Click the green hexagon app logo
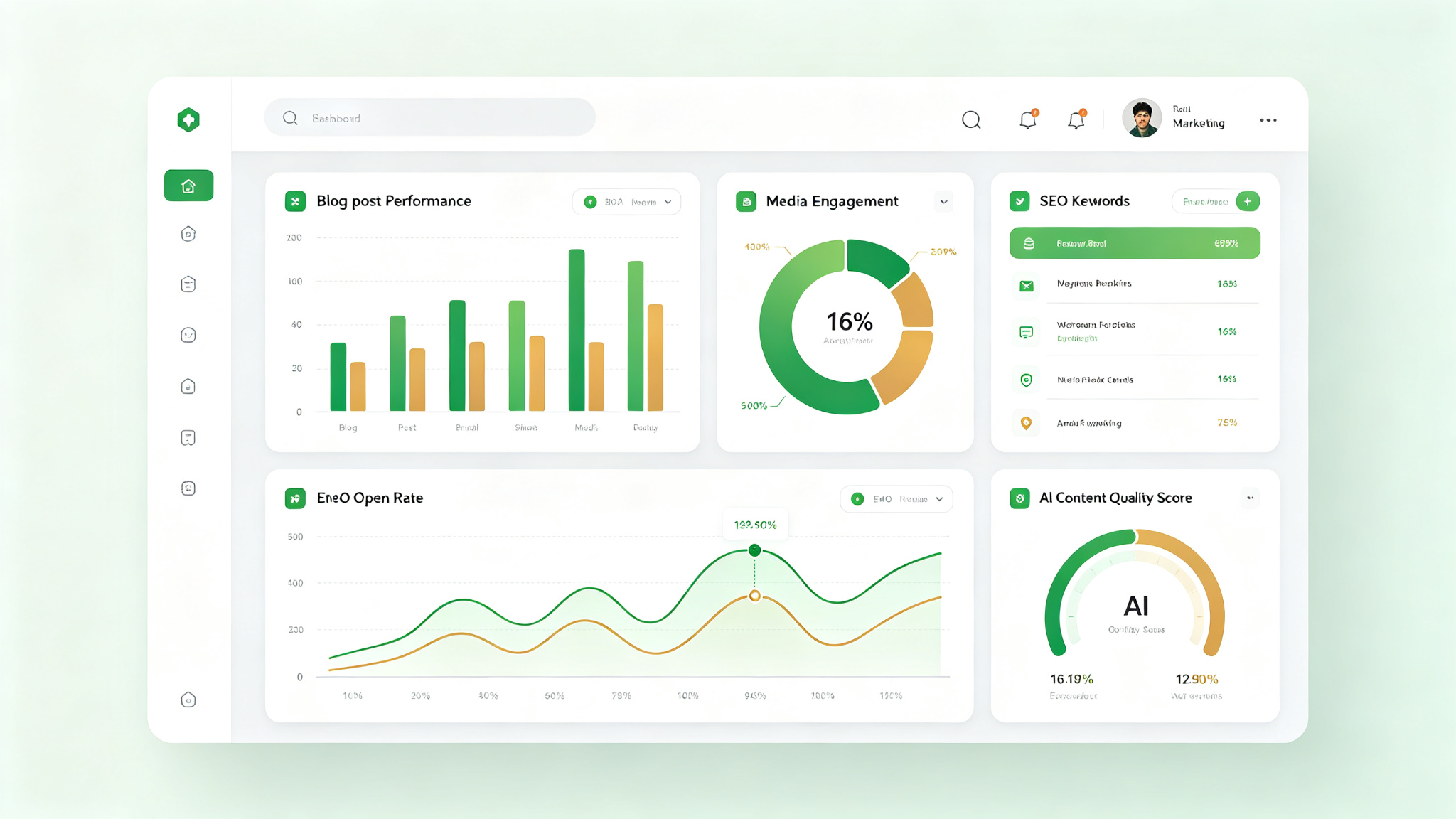1456x819 pixels. (x=188, y=119)
